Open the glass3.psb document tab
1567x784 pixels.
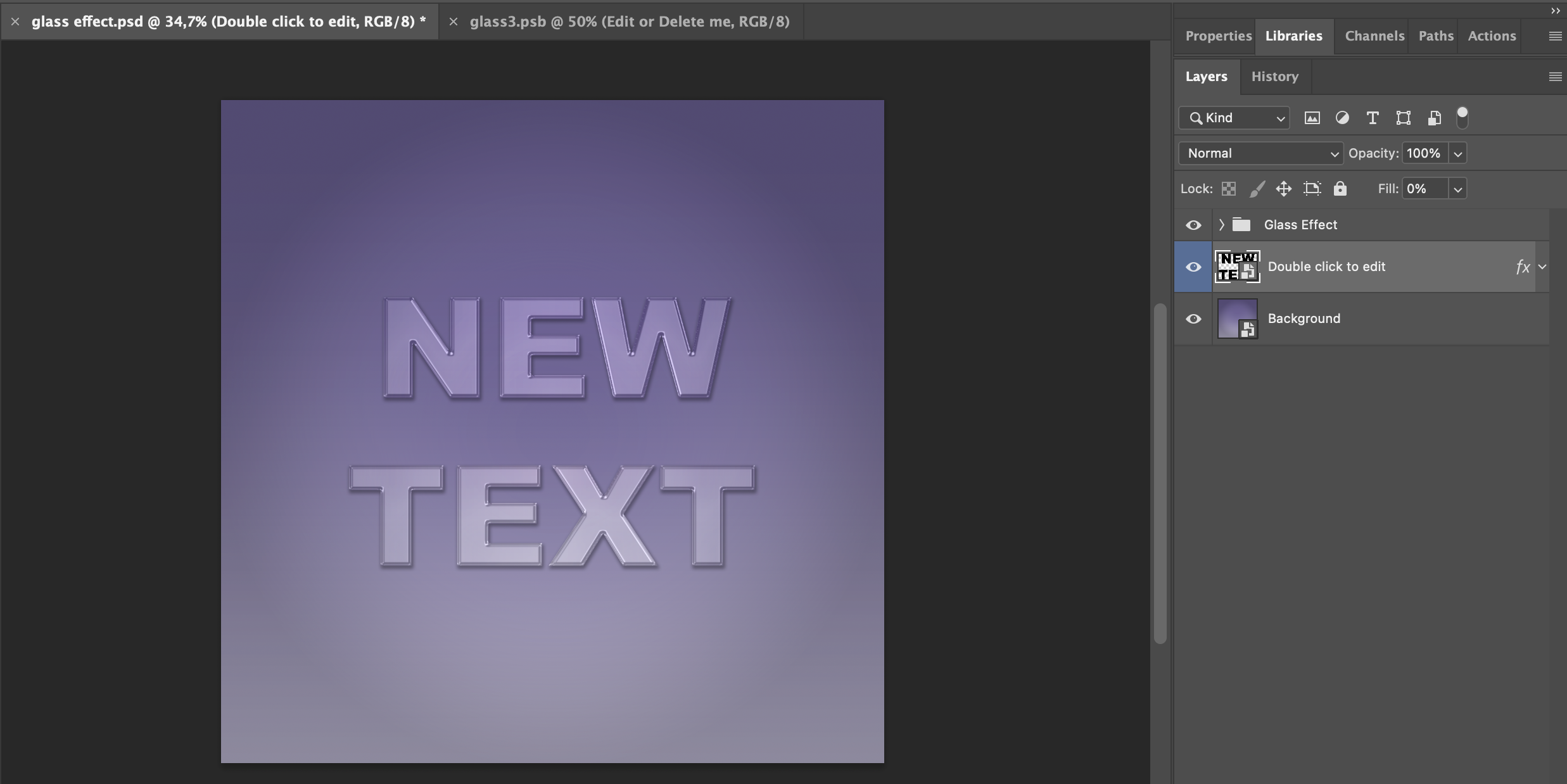point(629,22)
